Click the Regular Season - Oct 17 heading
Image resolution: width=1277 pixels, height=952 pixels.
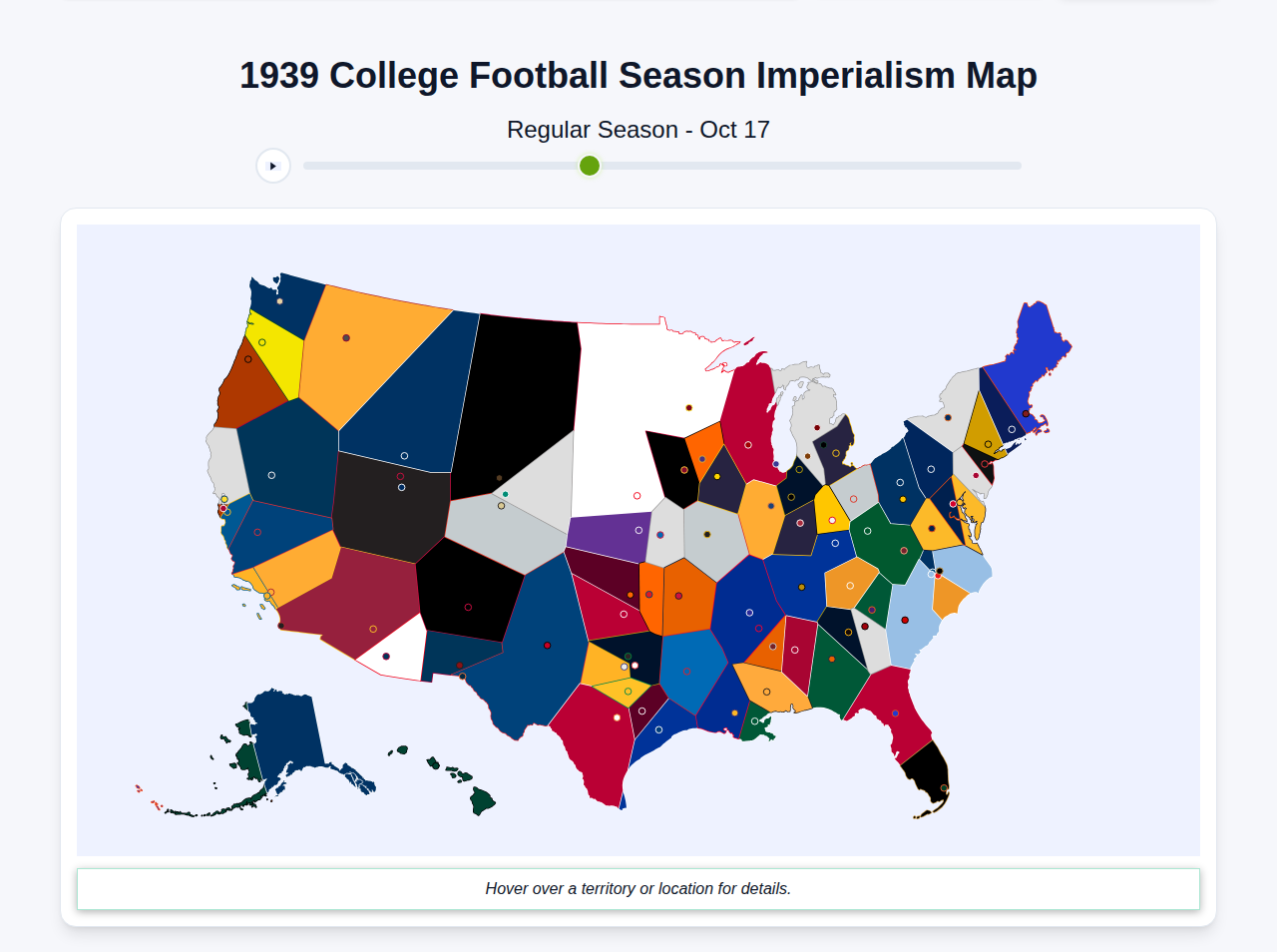638,129
